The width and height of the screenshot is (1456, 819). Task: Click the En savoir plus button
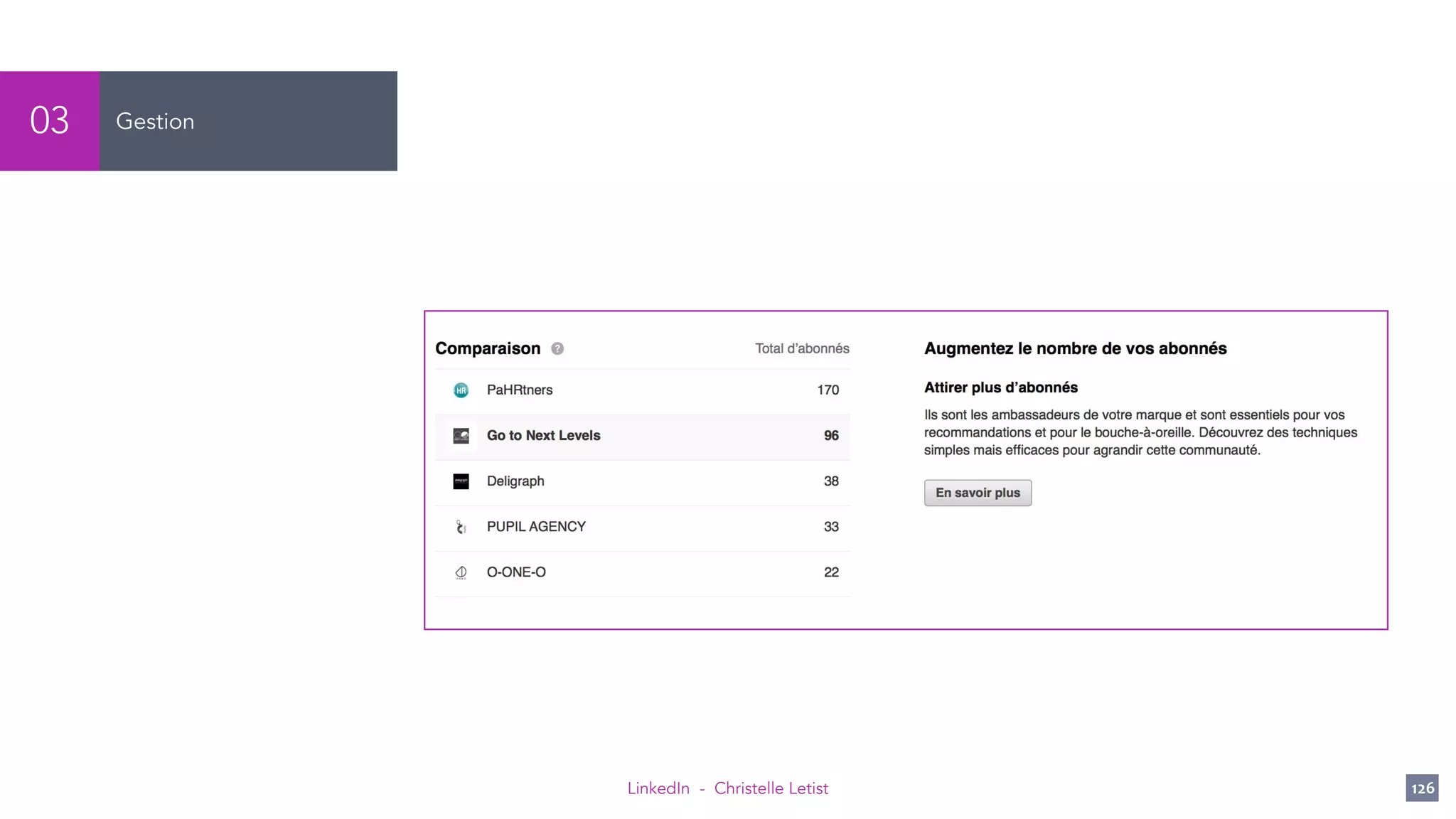[978, 493]
